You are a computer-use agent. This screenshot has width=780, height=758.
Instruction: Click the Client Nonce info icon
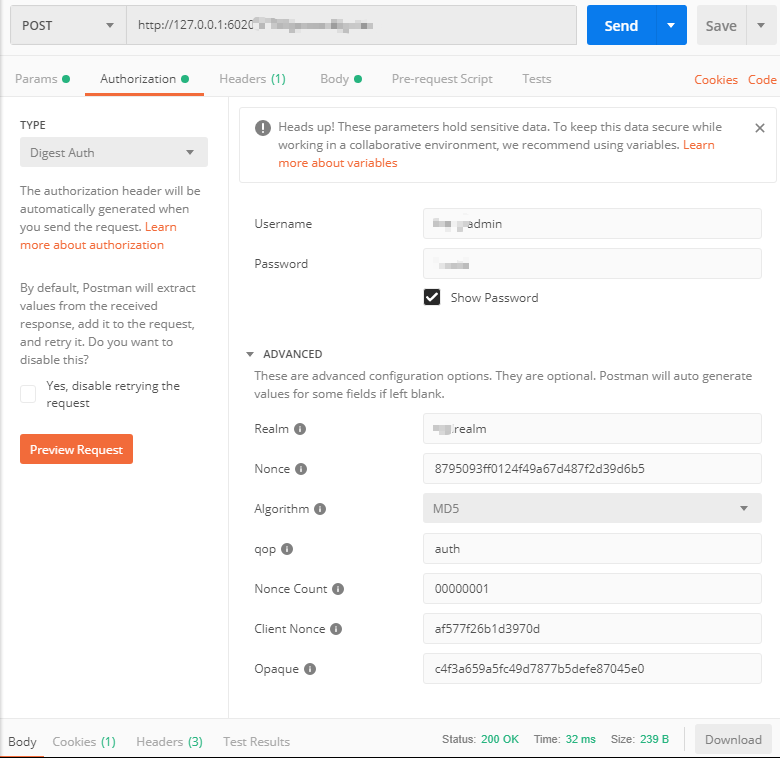(336, 629)
